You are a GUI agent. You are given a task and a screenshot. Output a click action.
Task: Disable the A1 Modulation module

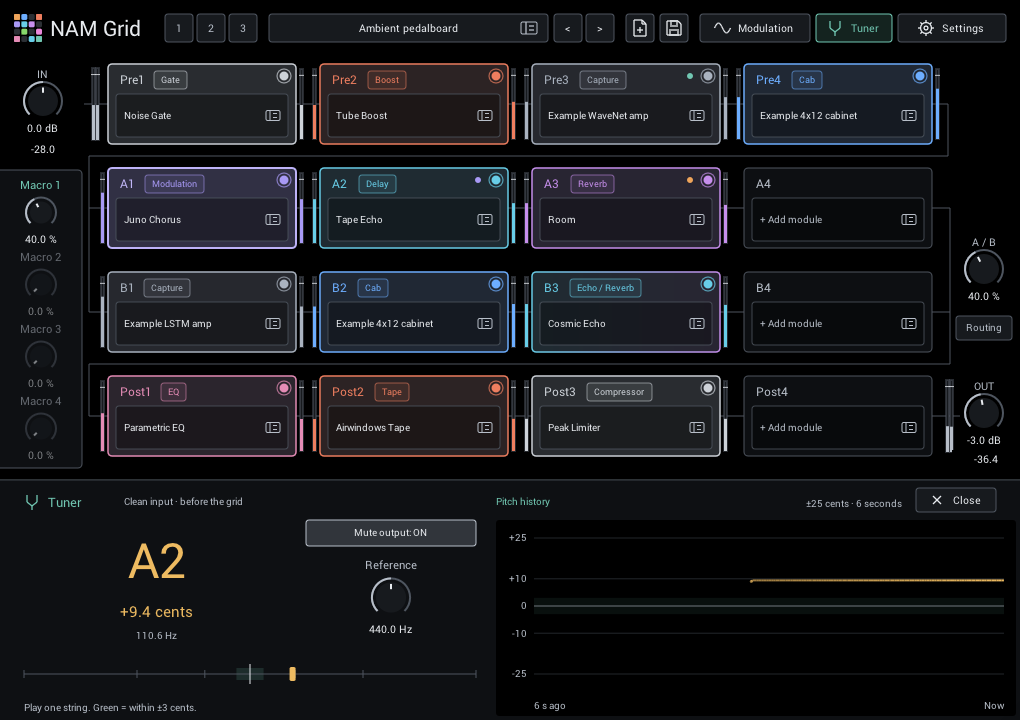click(x=284, y=180)
